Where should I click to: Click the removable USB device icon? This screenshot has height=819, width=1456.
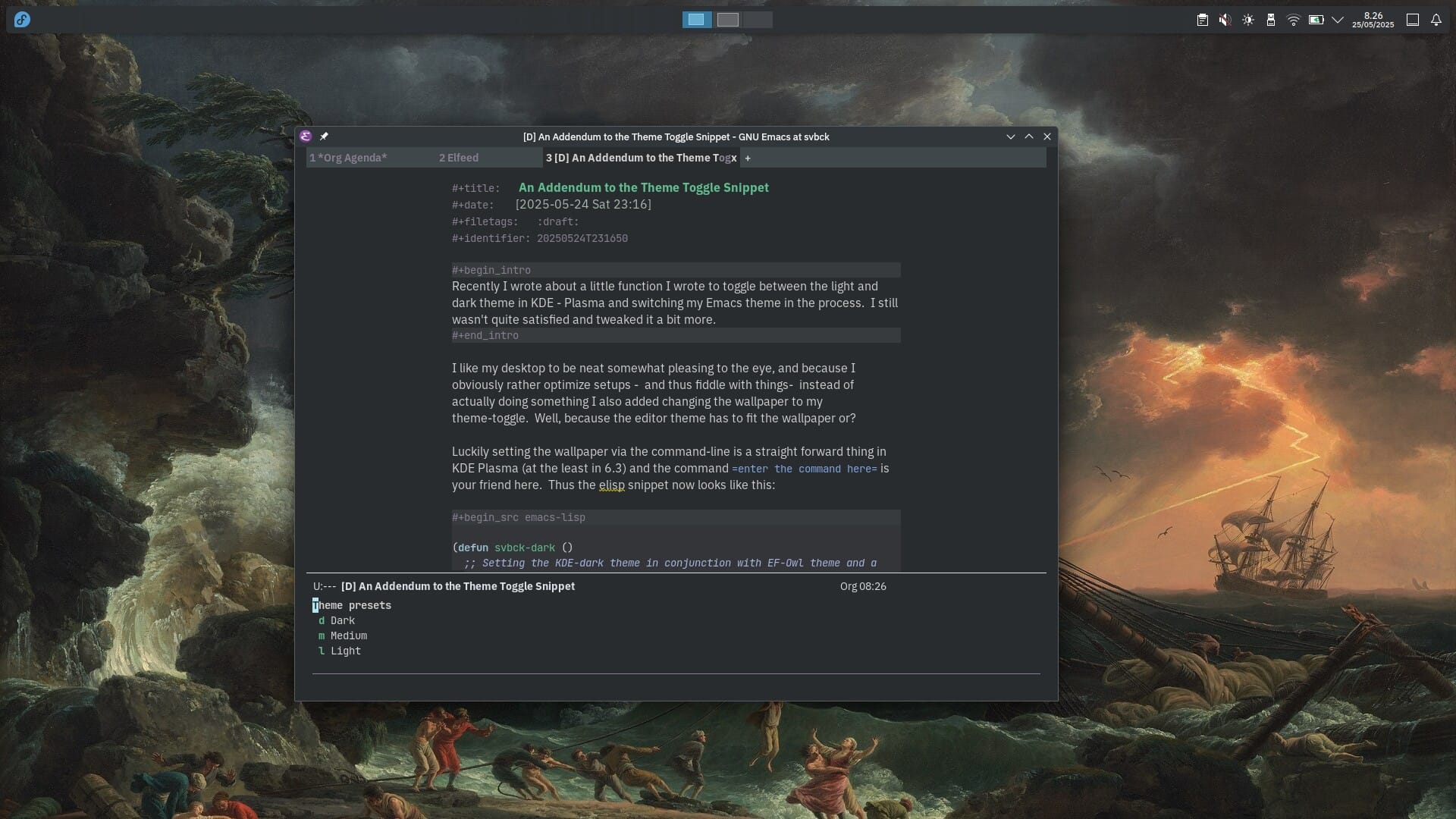(1270, 20)
